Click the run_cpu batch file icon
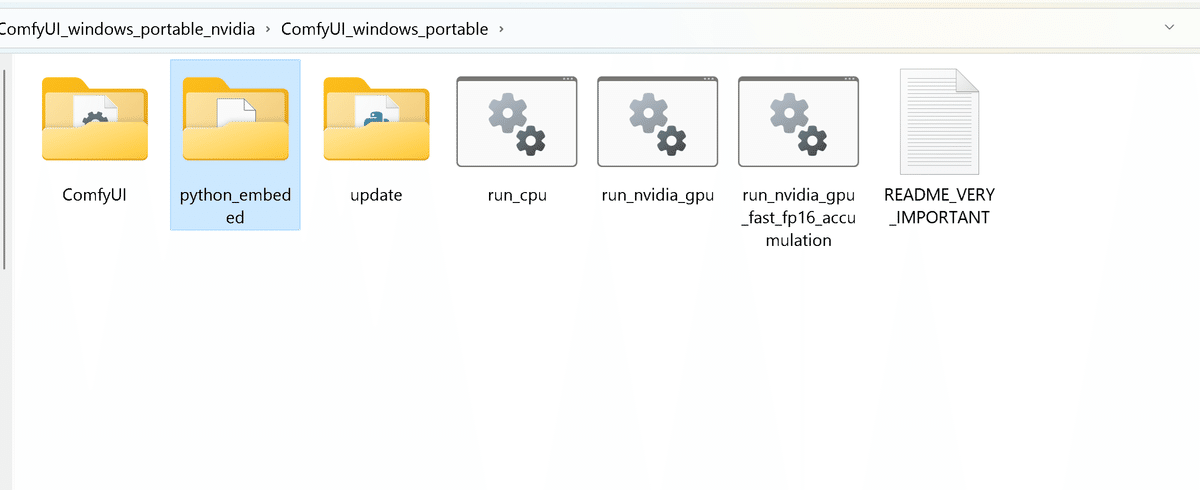This screenshot has height=490, width=1200. (x=517, y=121)
